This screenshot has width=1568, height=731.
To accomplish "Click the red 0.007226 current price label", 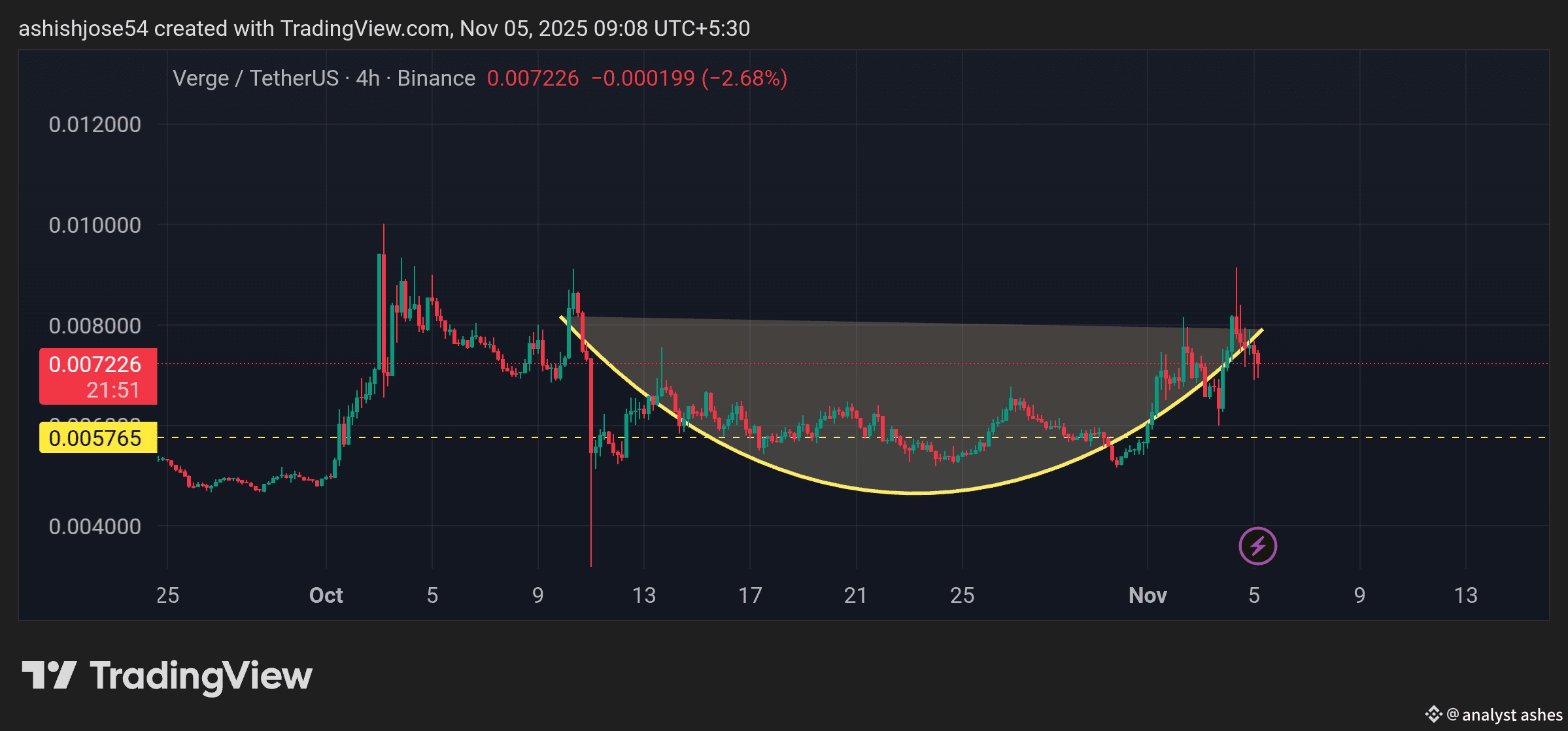I will point(95,364).
